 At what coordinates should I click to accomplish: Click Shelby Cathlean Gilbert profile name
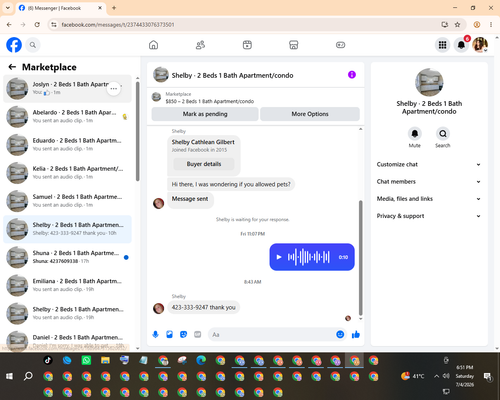pos(203,142)
